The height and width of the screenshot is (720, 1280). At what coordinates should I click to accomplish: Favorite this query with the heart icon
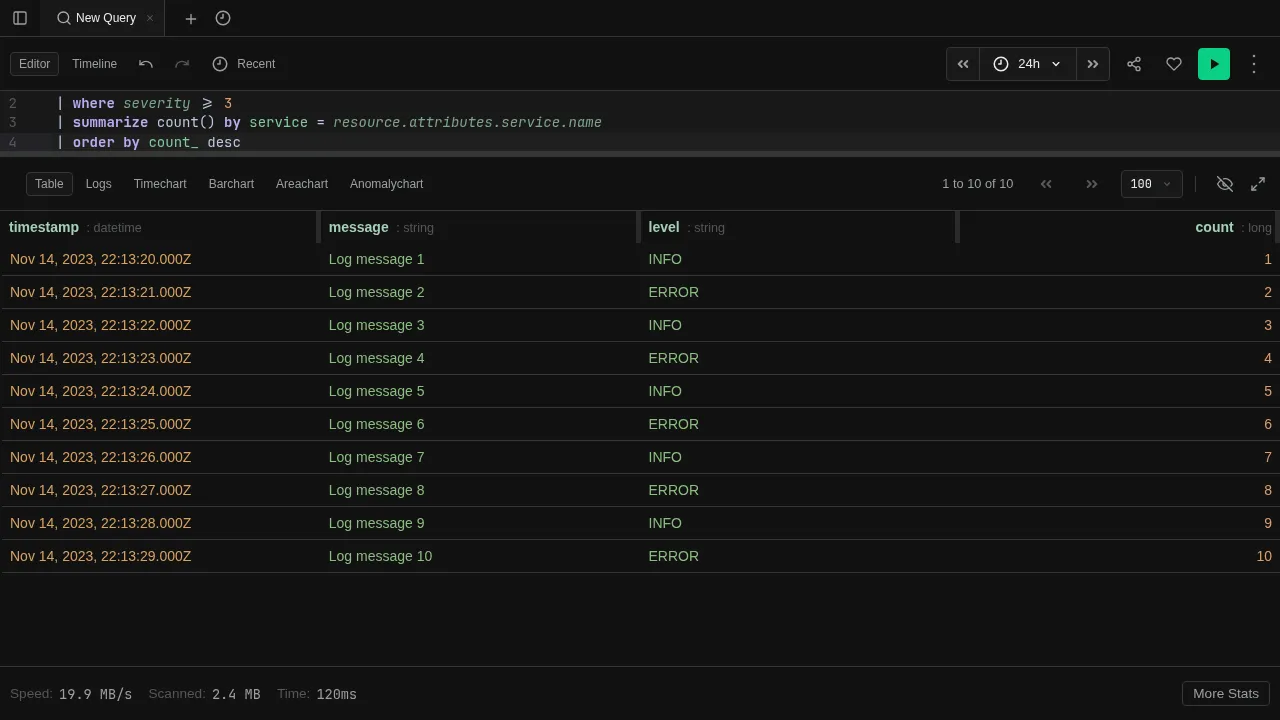pyautogui.click(x=1174, y=64)
